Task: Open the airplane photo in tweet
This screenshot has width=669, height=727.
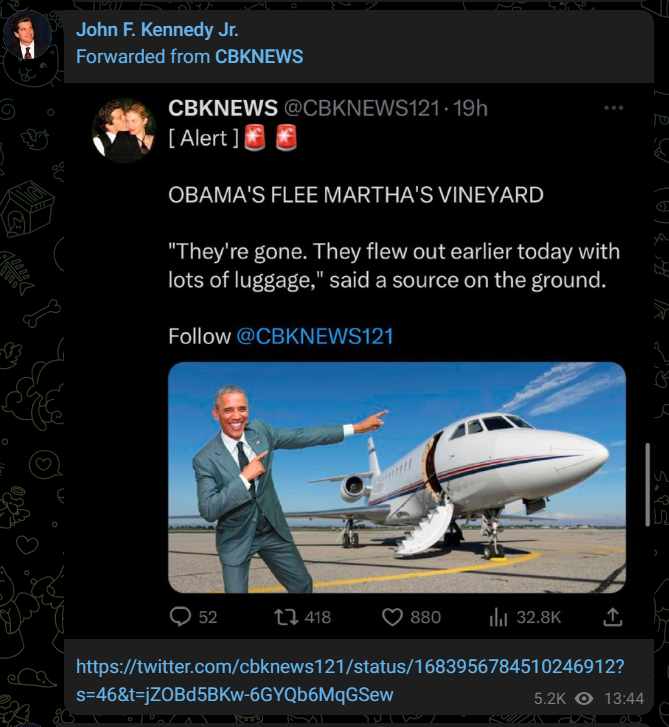Action: (397, 478)
